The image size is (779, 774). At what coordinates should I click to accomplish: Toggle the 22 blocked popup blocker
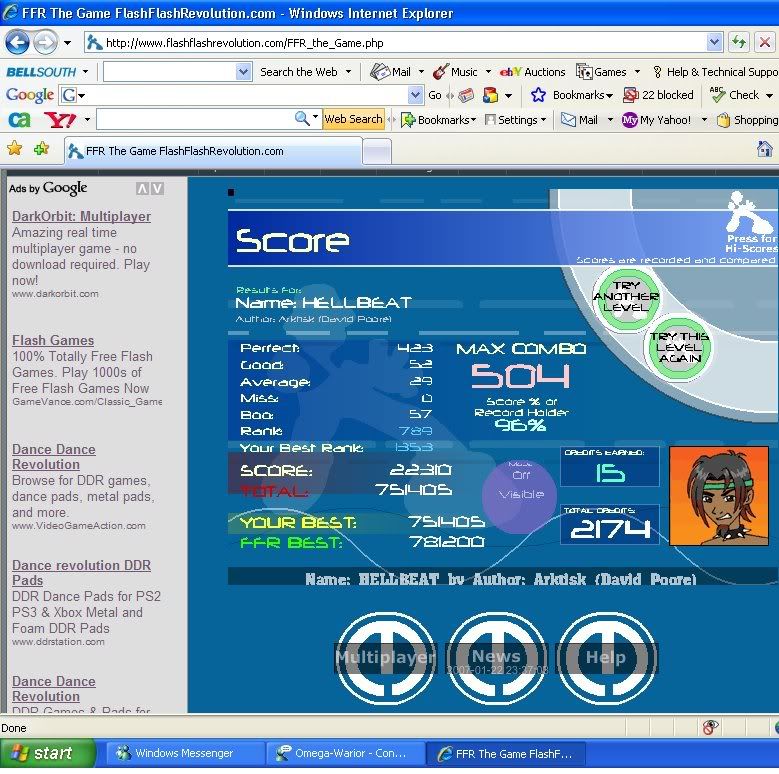658,95
